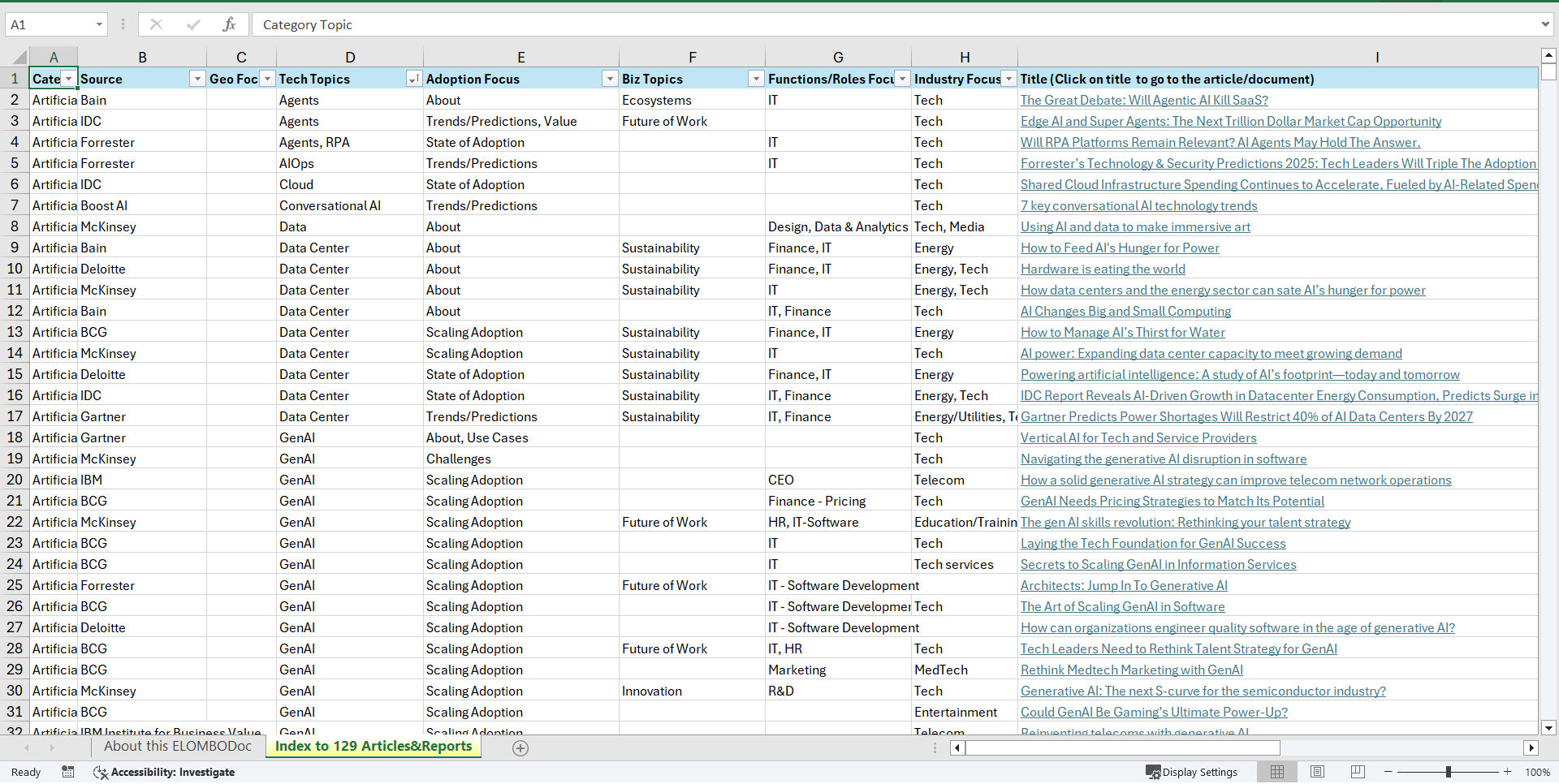The height and width of the screenshot is (784, 1559).
Task: Switch to About this ELOMBODoc sheet tab
Action: coord(178,747)
